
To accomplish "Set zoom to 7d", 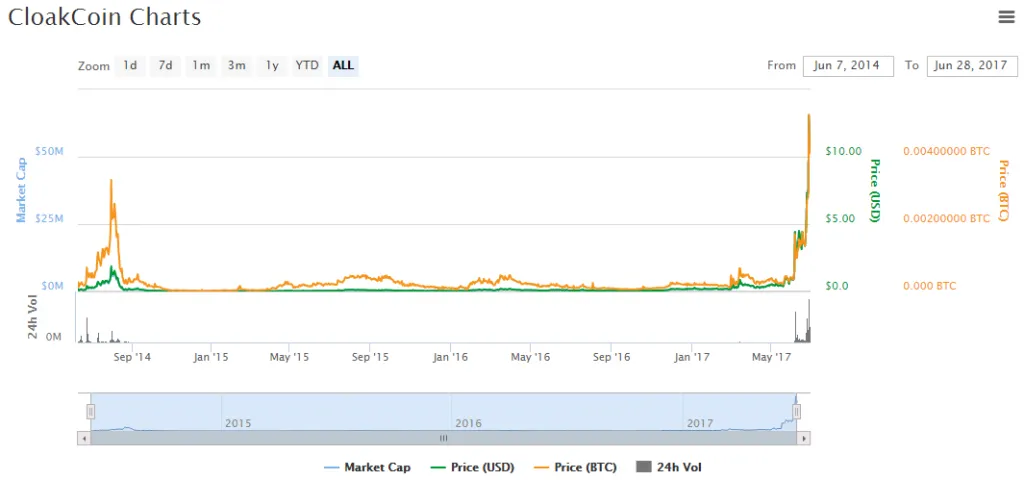I will [x=165, y=65].
